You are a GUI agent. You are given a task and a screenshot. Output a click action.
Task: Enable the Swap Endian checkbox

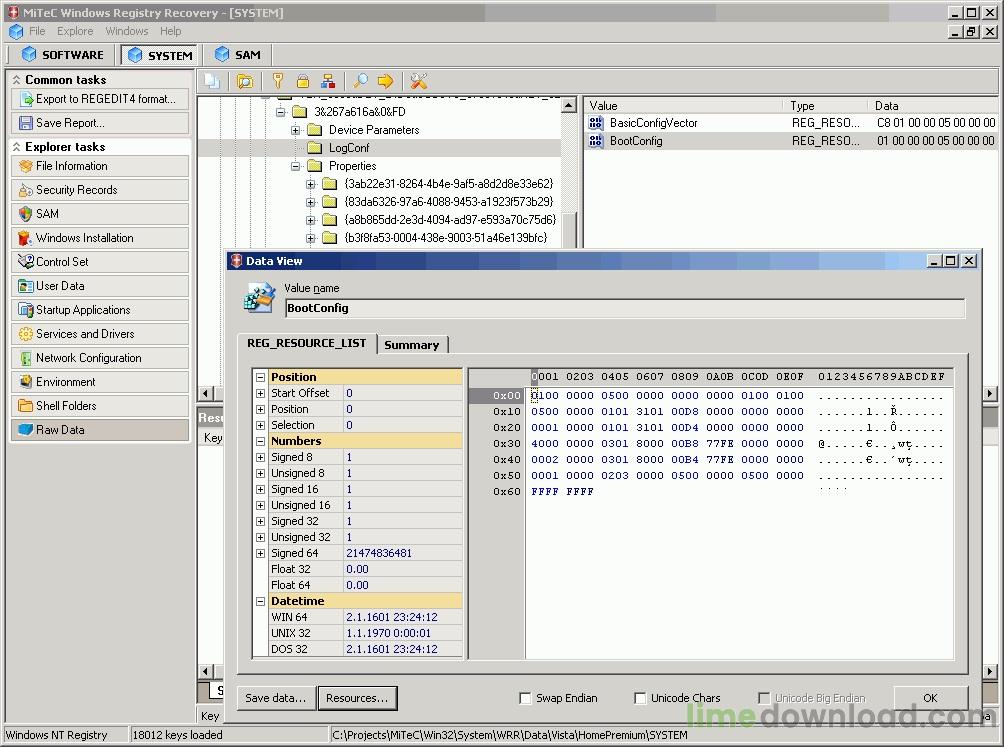pos(525,698)
